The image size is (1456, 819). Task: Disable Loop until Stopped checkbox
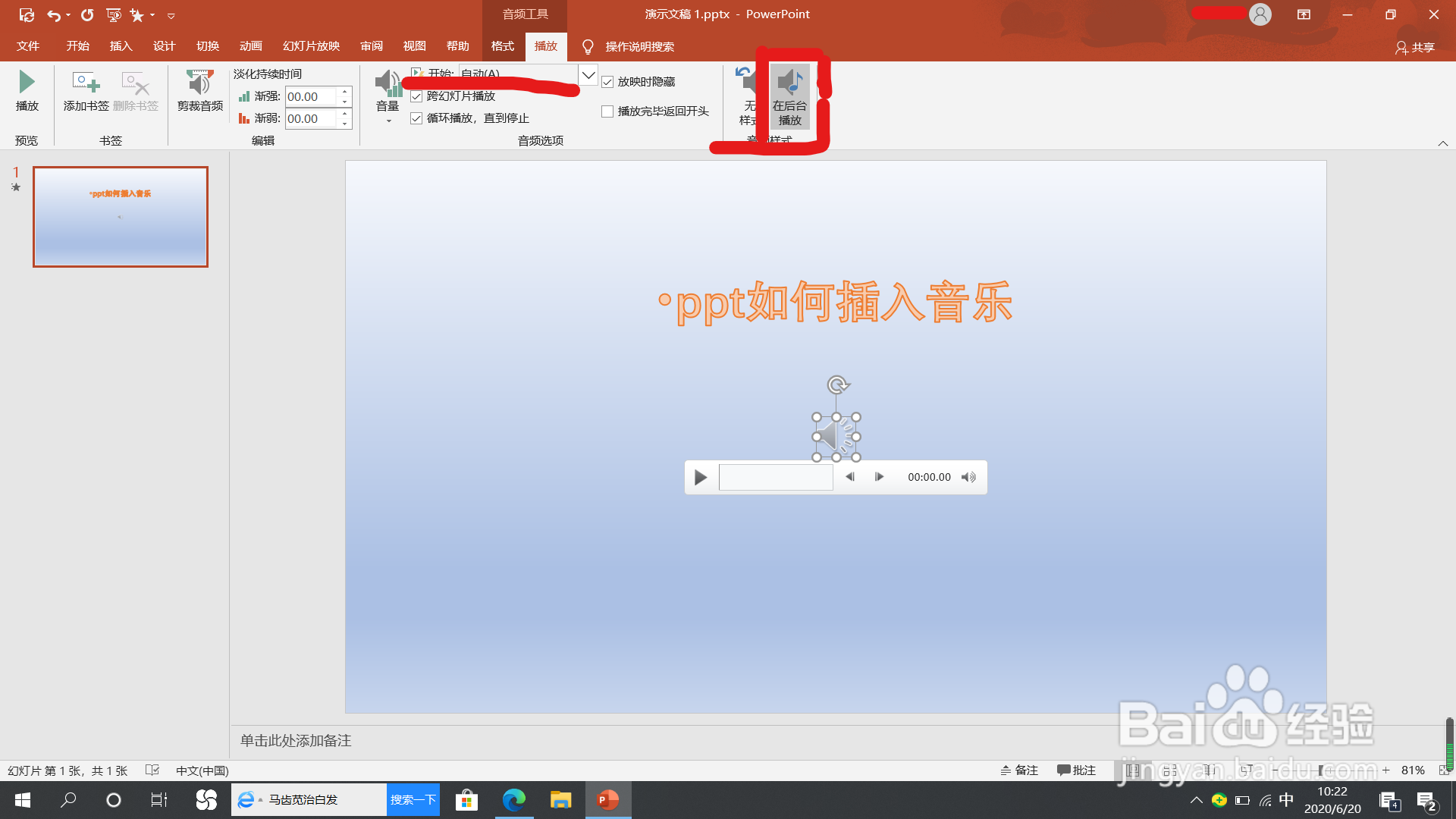[x=416, y=118]
